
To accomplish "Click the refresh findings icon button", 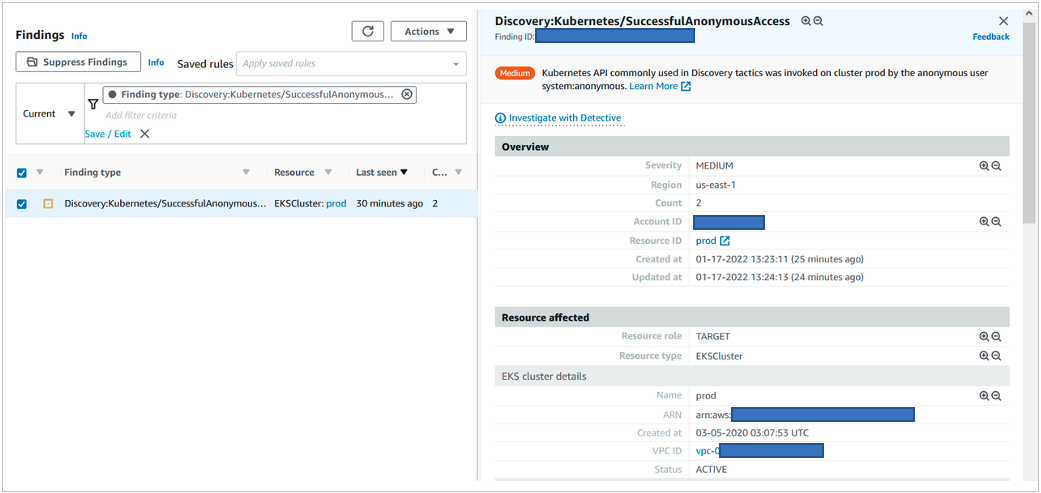I will pyautogui.click(x=367, y=31).
